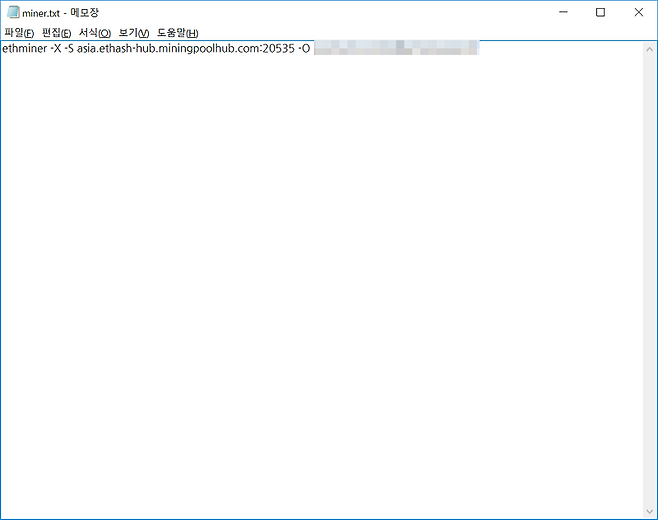The width and height of the screenshot is (658, 520).
Task: Click the scrollbar down arrow
Action: (x=649, y=512)
